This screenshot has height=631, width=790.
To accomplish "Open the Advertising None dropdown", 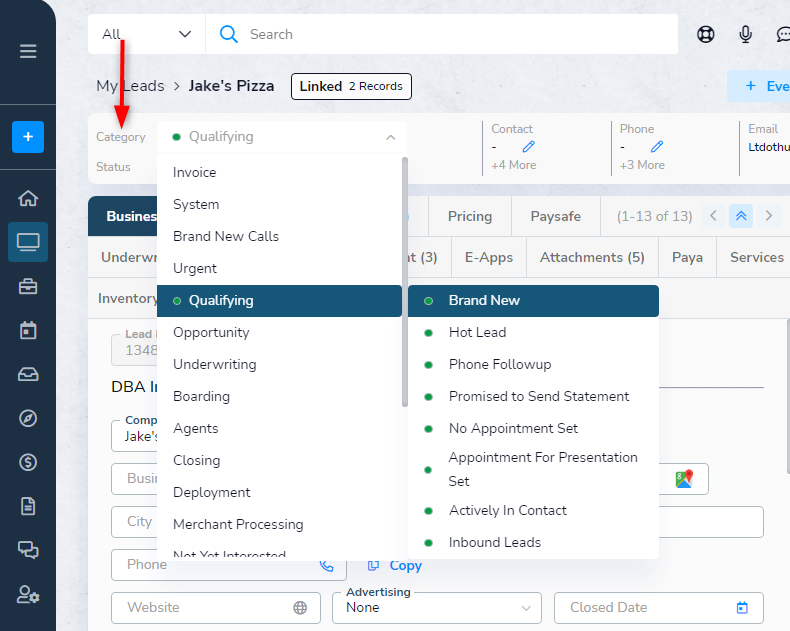I will point(437,608).
